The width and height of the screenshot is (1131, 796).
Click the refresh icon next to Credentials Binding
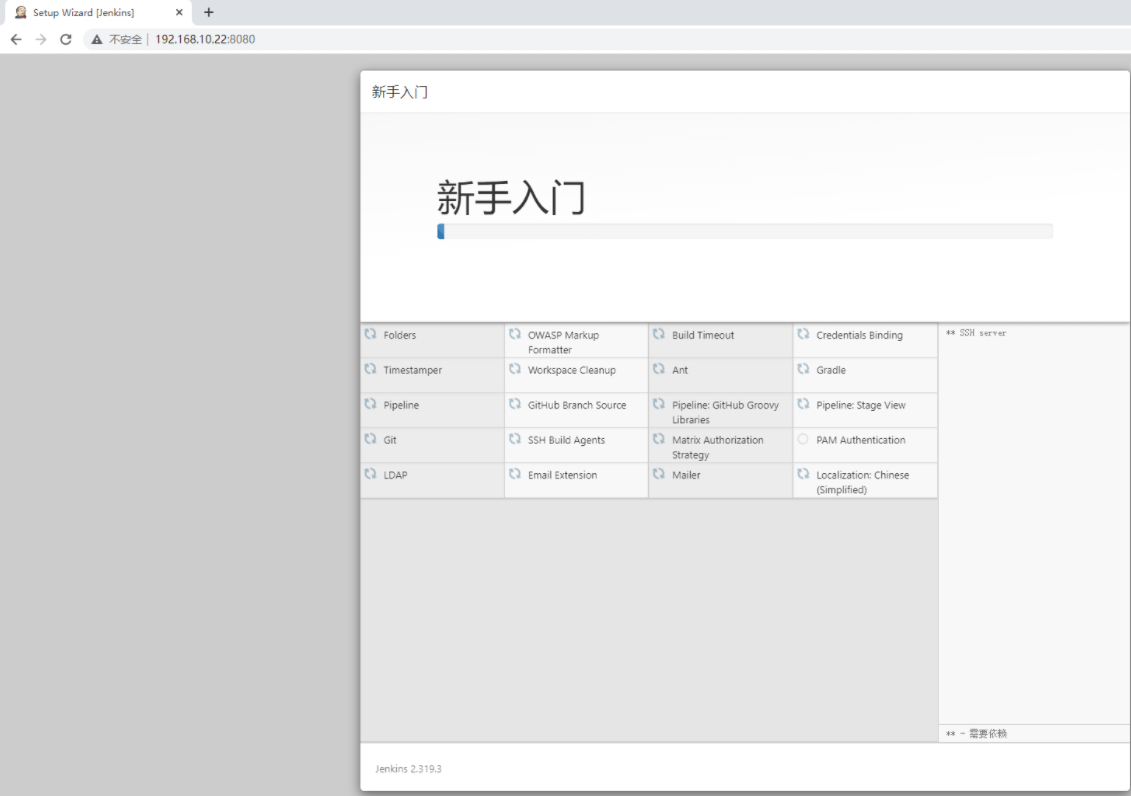pyautogui.click(x=804, y=334)
